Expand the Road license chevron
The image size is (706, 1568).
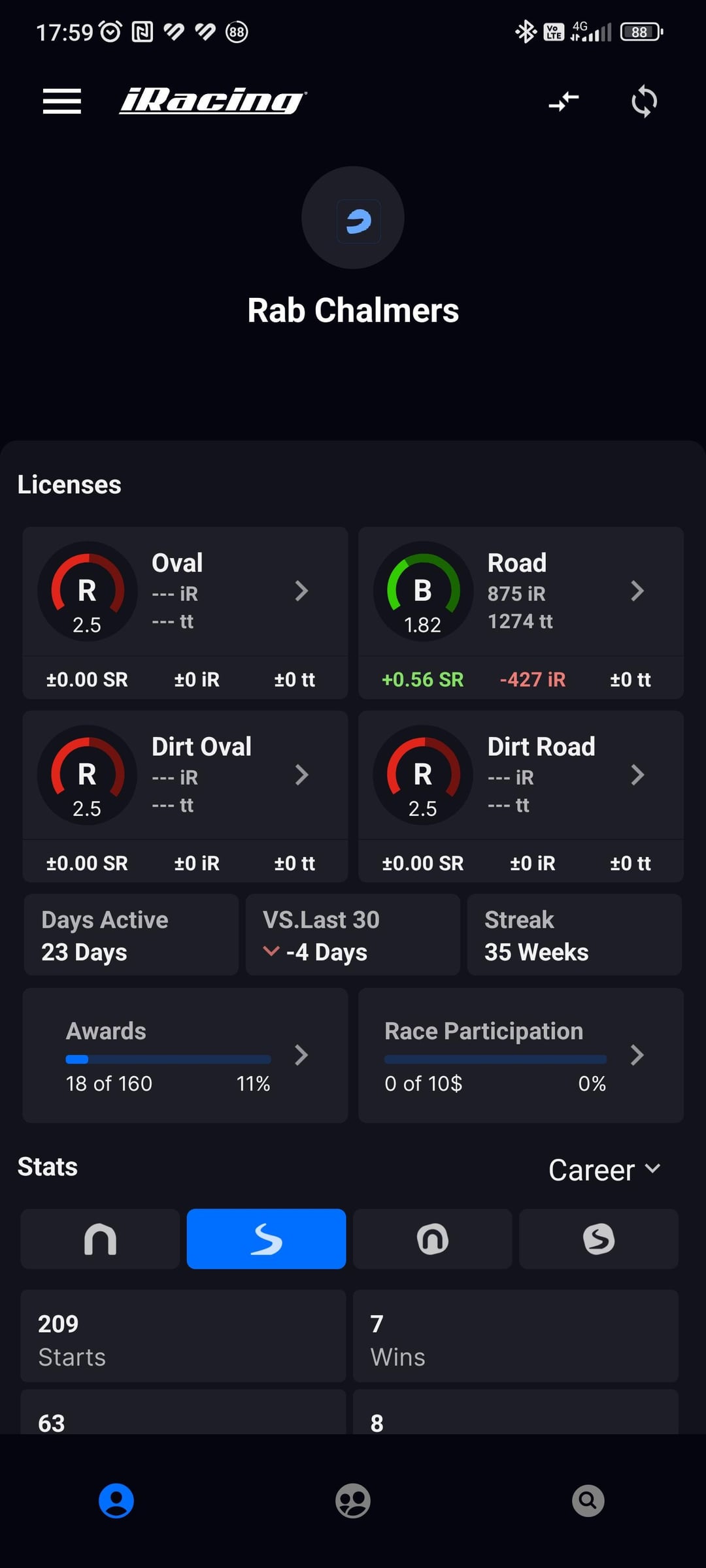(x=637, y=591)
